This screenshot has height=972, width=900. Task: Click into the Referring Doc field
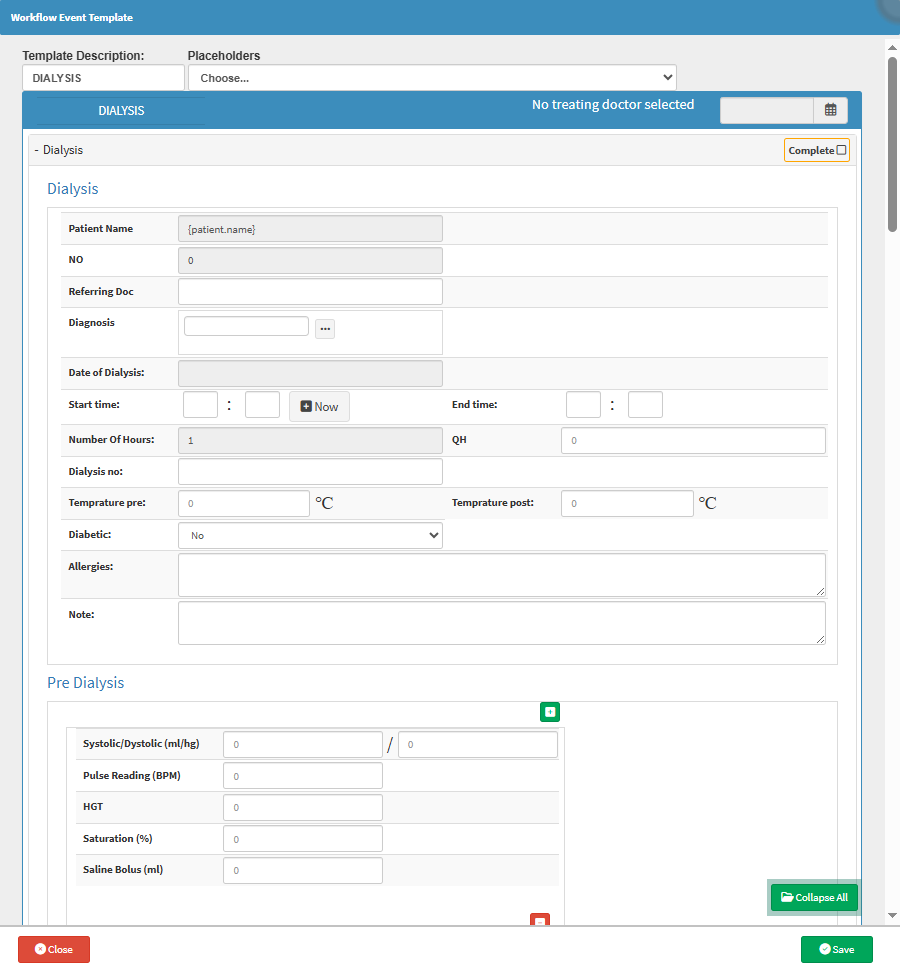click(x=310, y=292)
